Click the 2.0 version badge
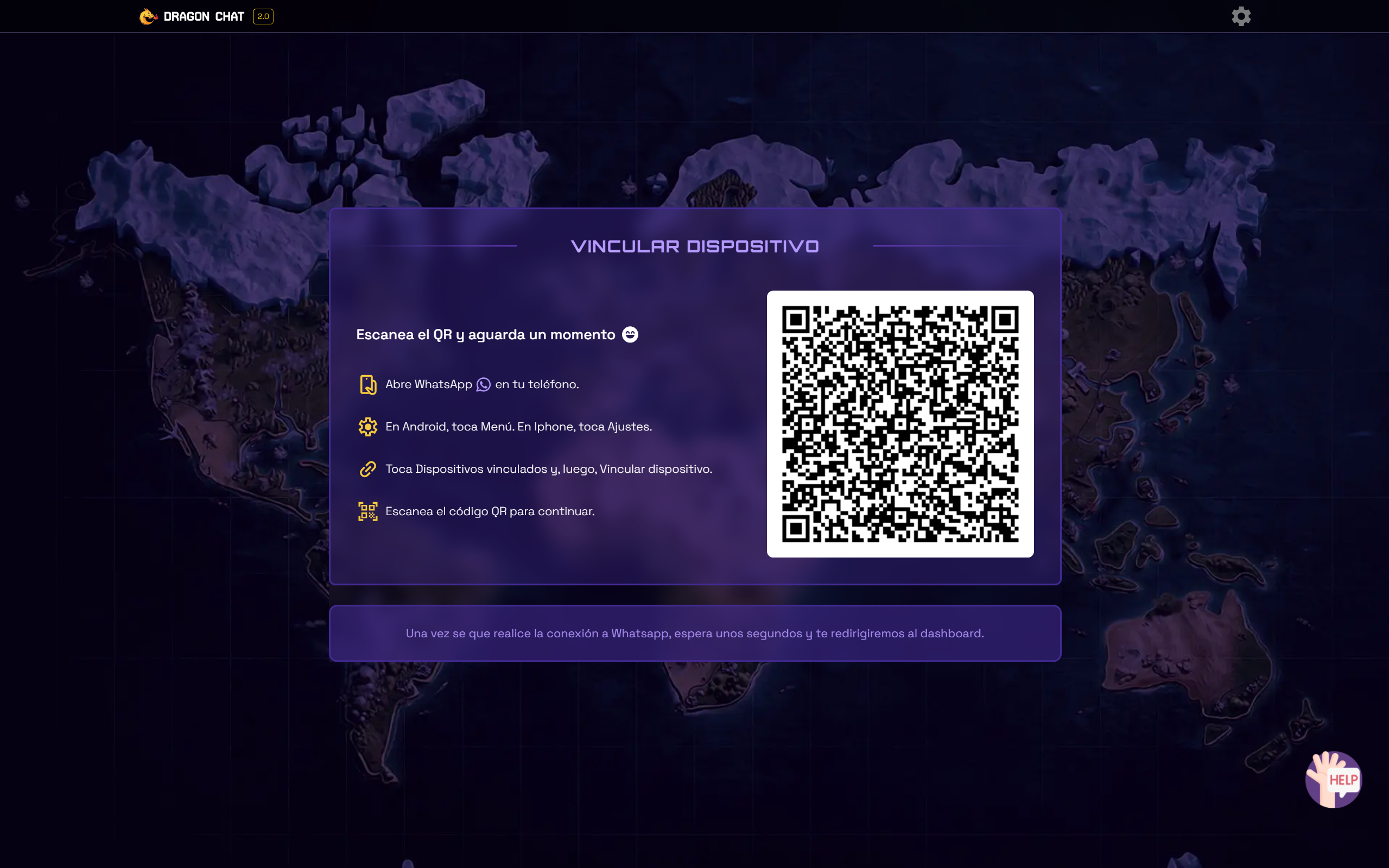The height and width of the screenshot is (868, 1389). pyautogui.click(x=263, y=16)
